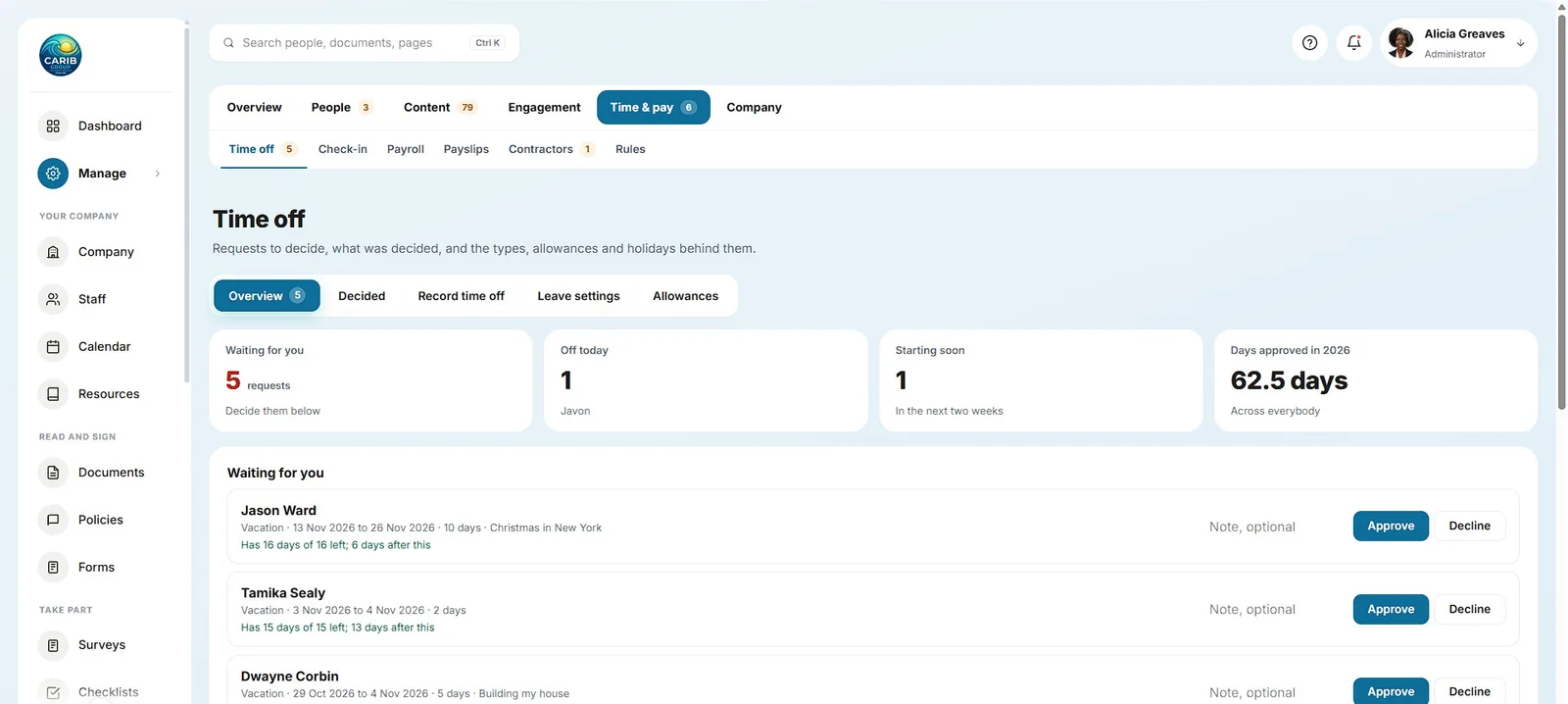Switch to the Decided view
The width and height of the screenshot is (1568, 704).
tap(362, 296)
